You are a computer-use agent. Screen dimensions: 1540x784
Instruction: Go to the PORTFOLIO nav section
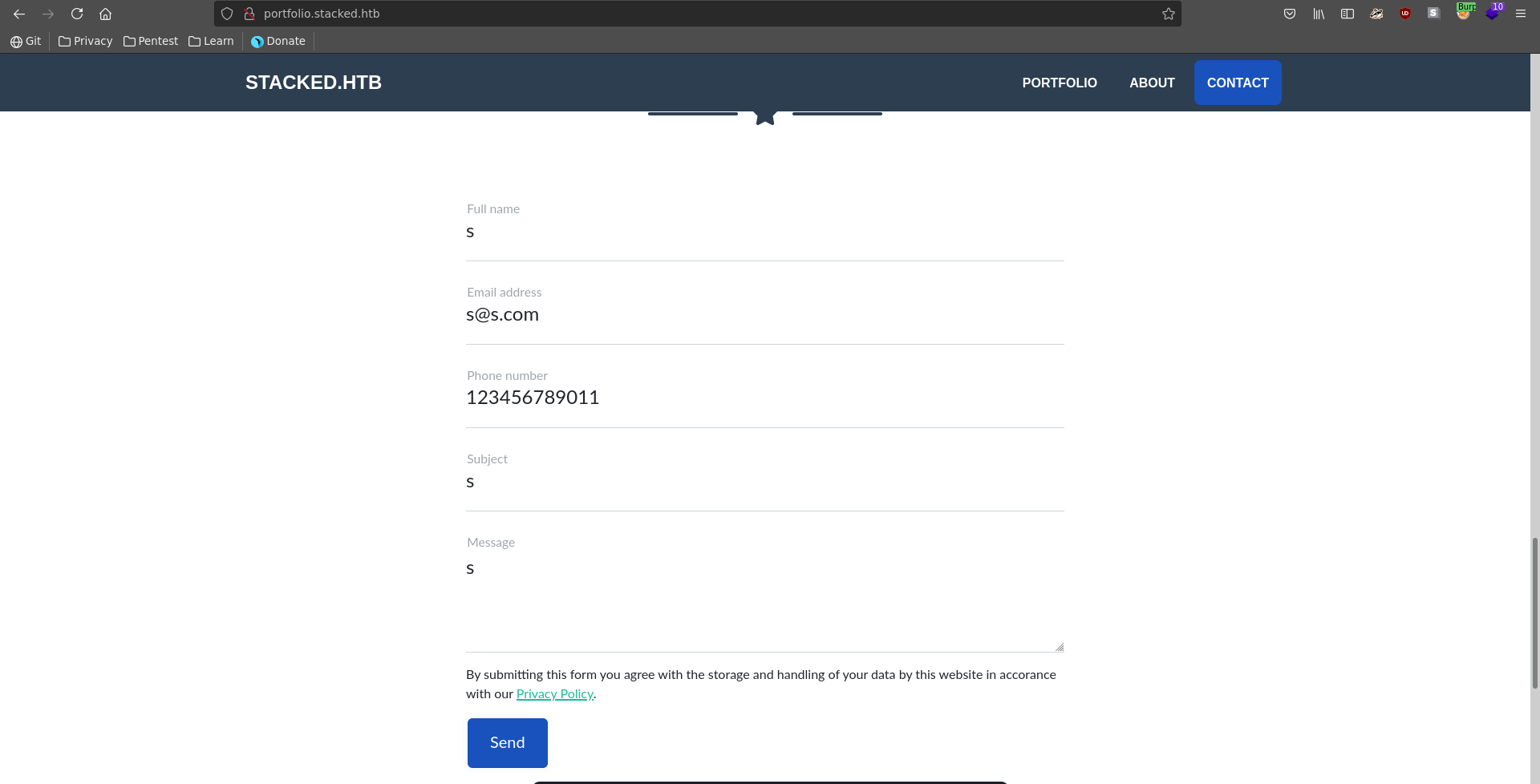click(x=1059, y=83)
